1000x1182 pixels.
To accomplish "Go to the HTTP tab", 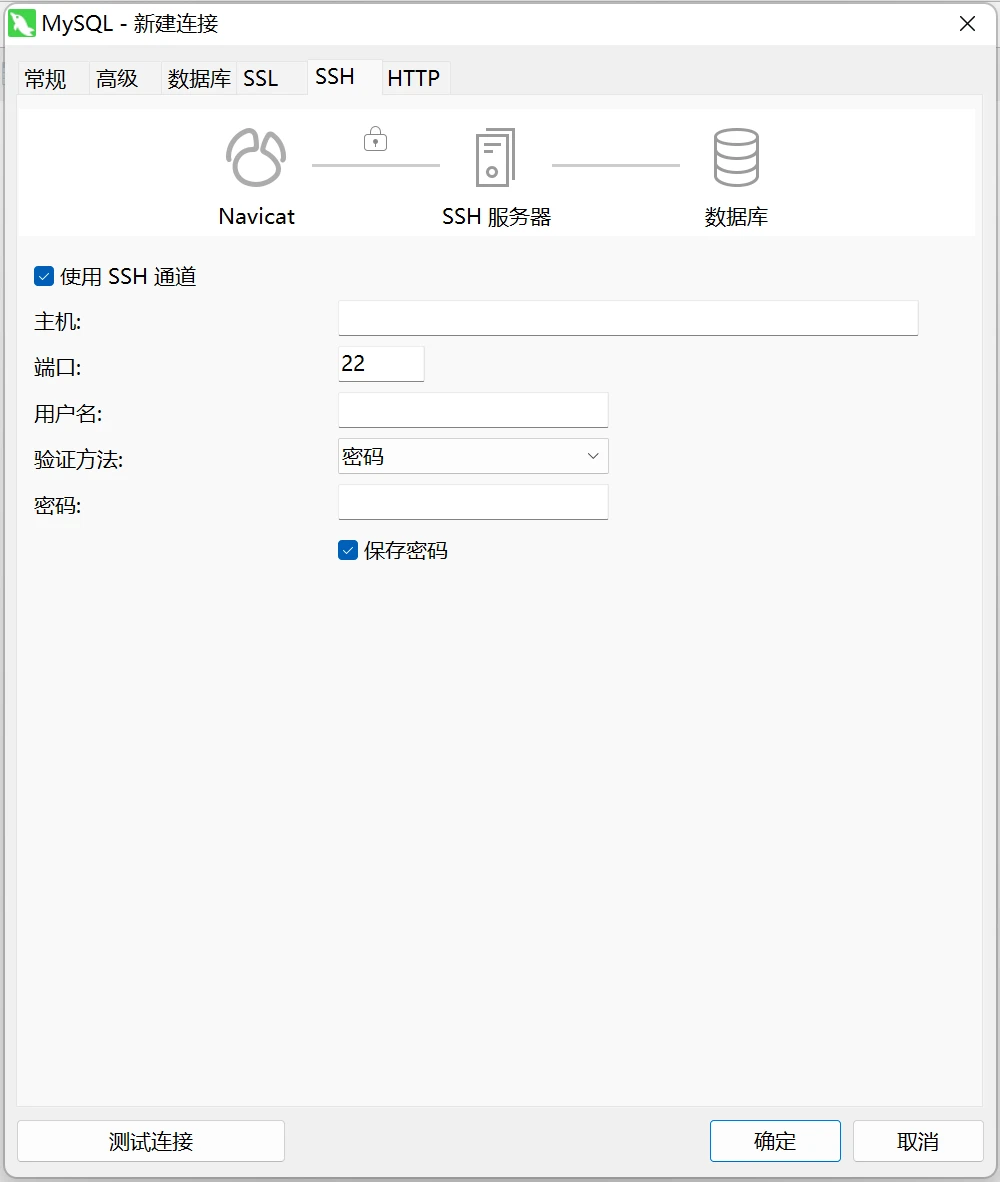I will tap(414, 78).
